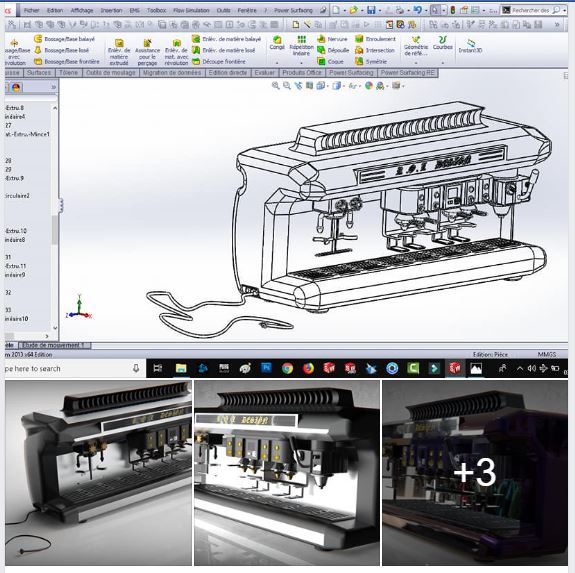Expand the arrow under Répétition linéaire
Image resolution: width=575 pixels, height=573 pixels.
[301, 63]
